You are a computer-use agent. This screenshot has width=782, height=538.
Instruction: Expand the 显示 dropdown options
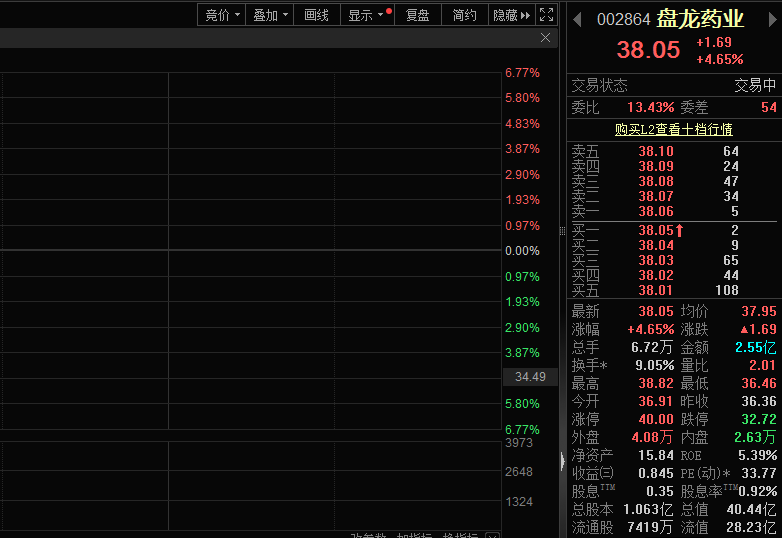click(x=365, y=15)
